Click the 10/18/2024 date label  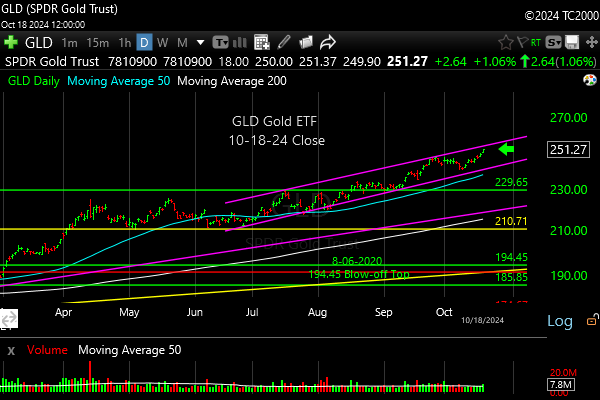point(483,320)
